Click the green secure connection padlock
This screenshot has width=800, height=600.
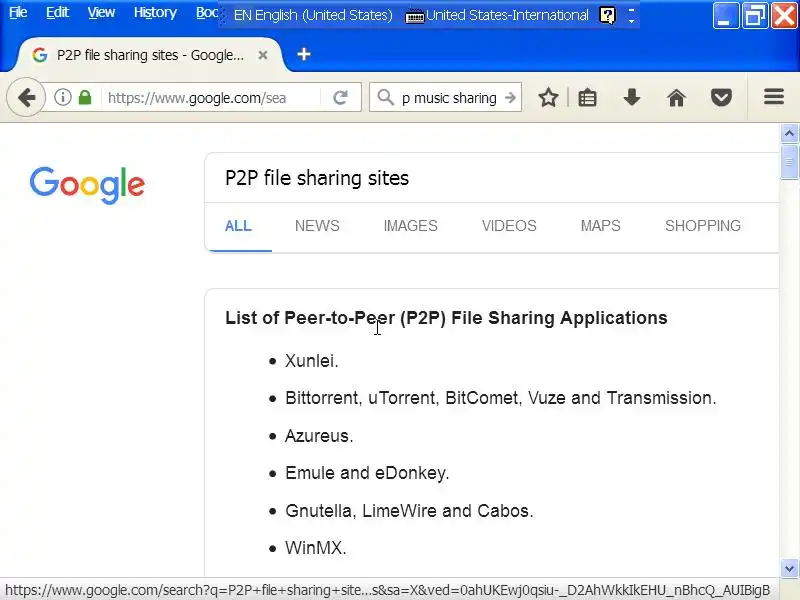pos(85,97)
